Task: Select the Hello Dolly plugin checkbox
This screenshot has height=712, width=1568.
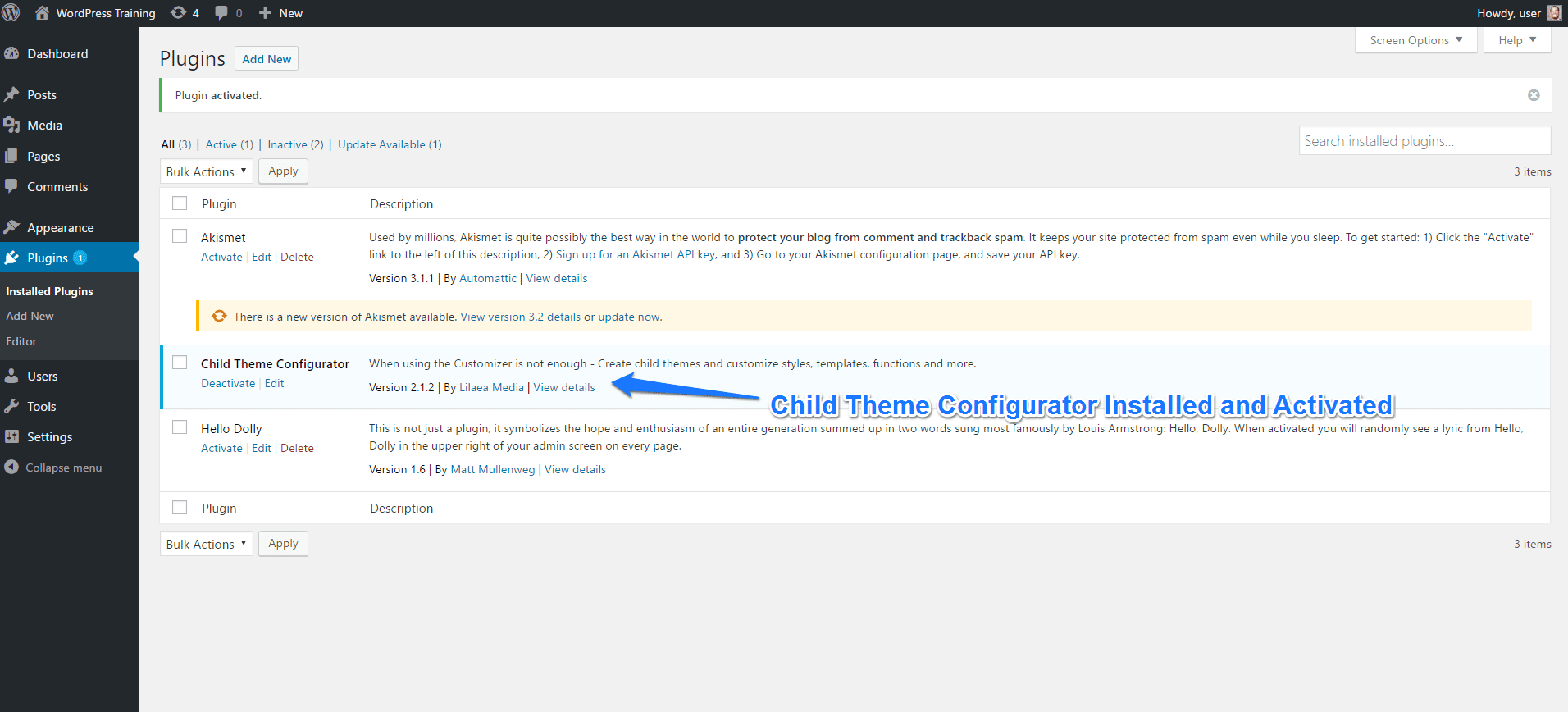Action: tap(180, 427)
